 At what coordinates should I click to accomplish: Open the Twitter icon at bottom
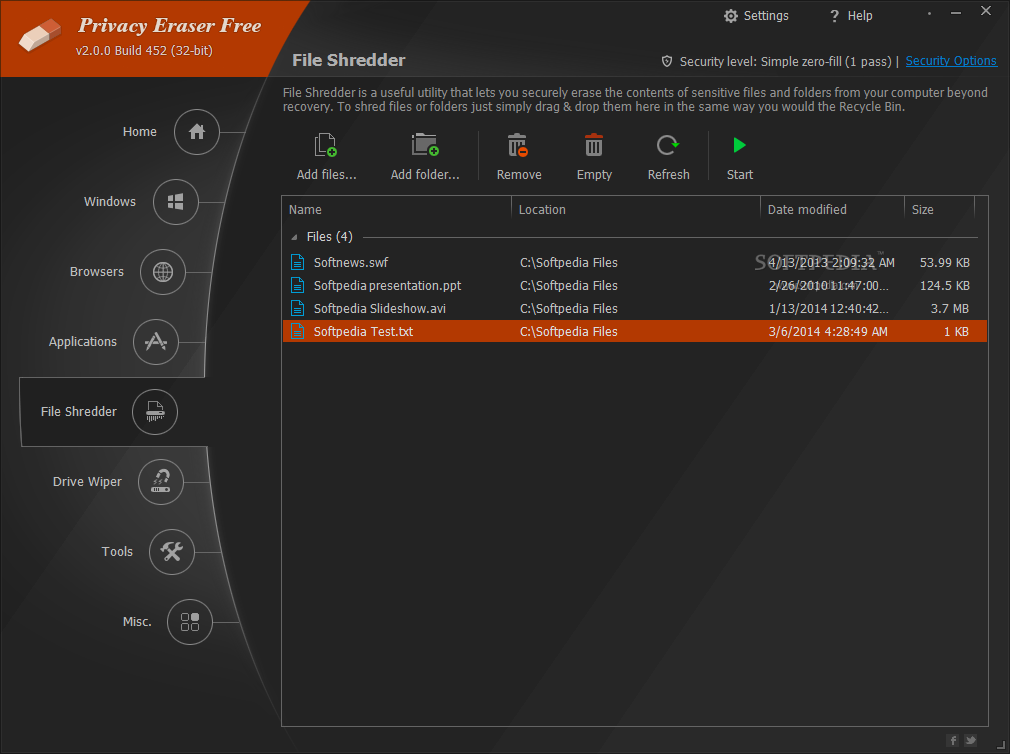pos(971,740)
